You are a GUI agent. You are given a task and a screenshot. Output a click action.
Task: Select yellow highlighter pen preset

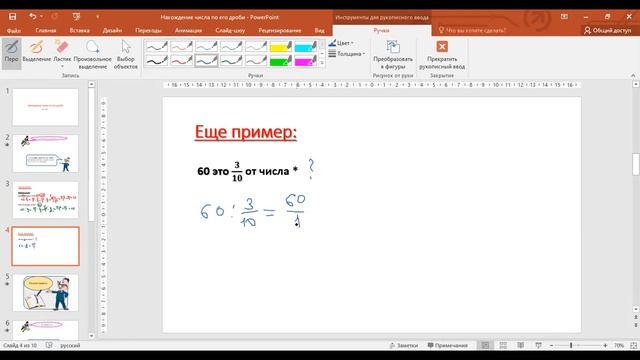281,47
